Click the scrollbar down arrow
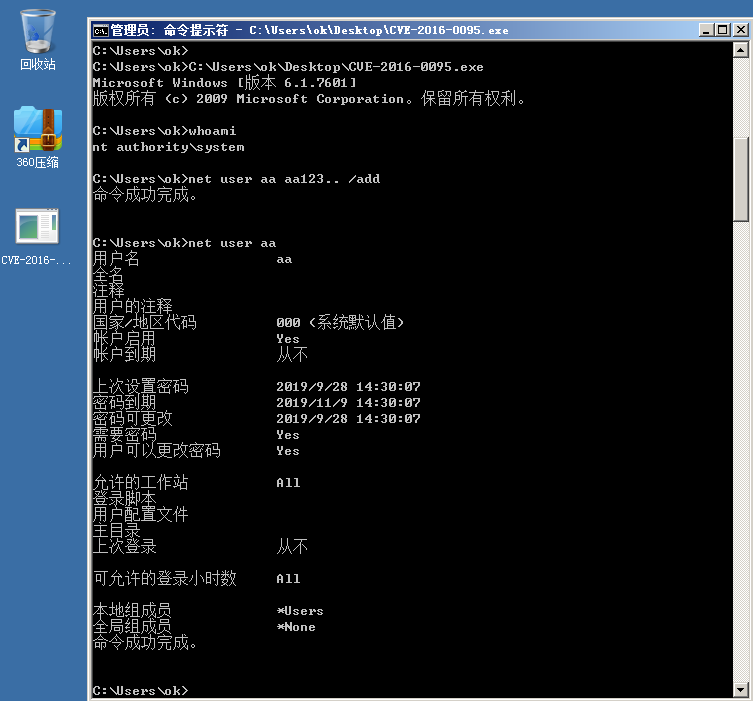This screenshot has height=701, width=753. (741, 690)
